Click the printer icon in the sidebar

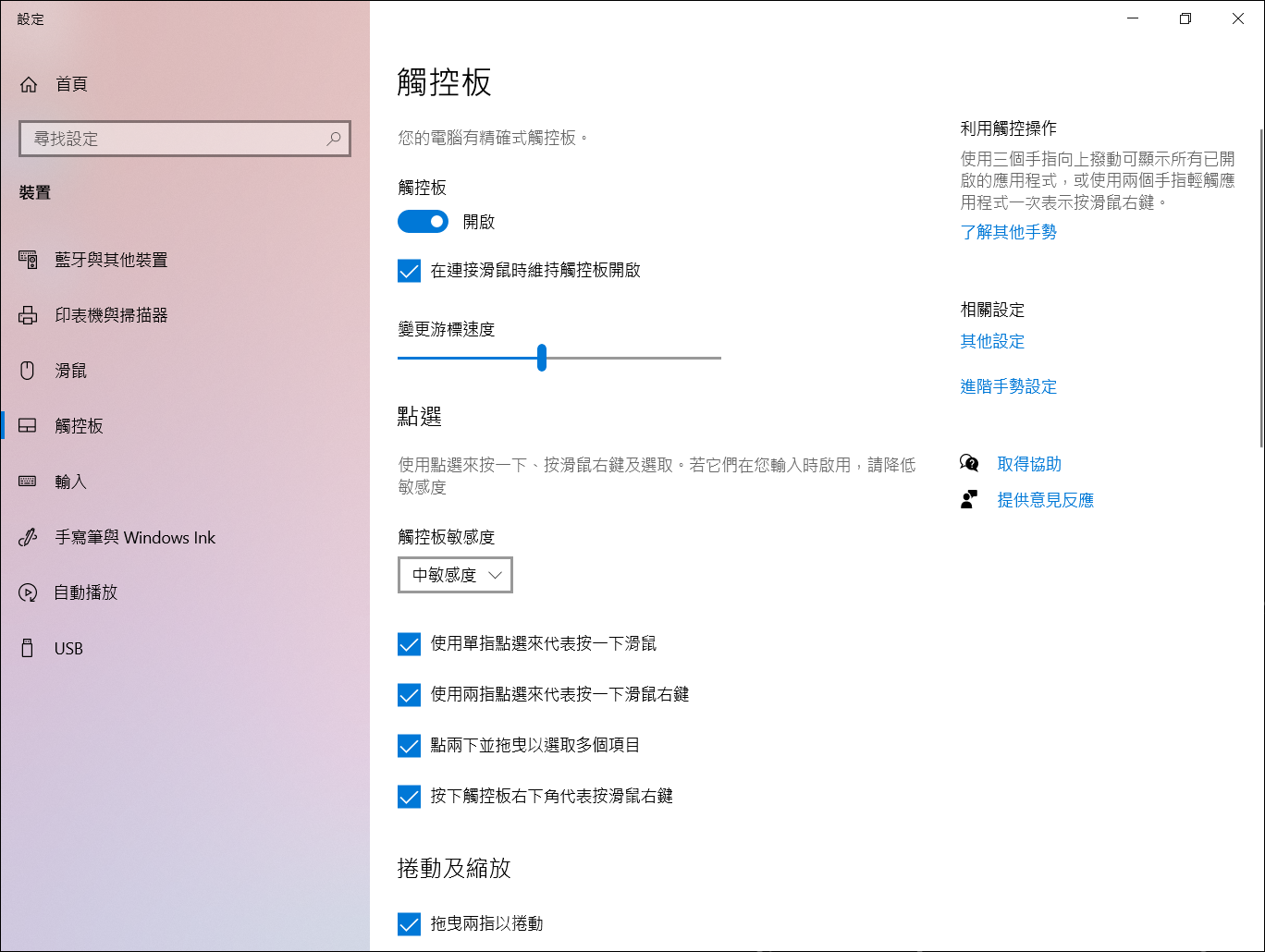[28, 315]
